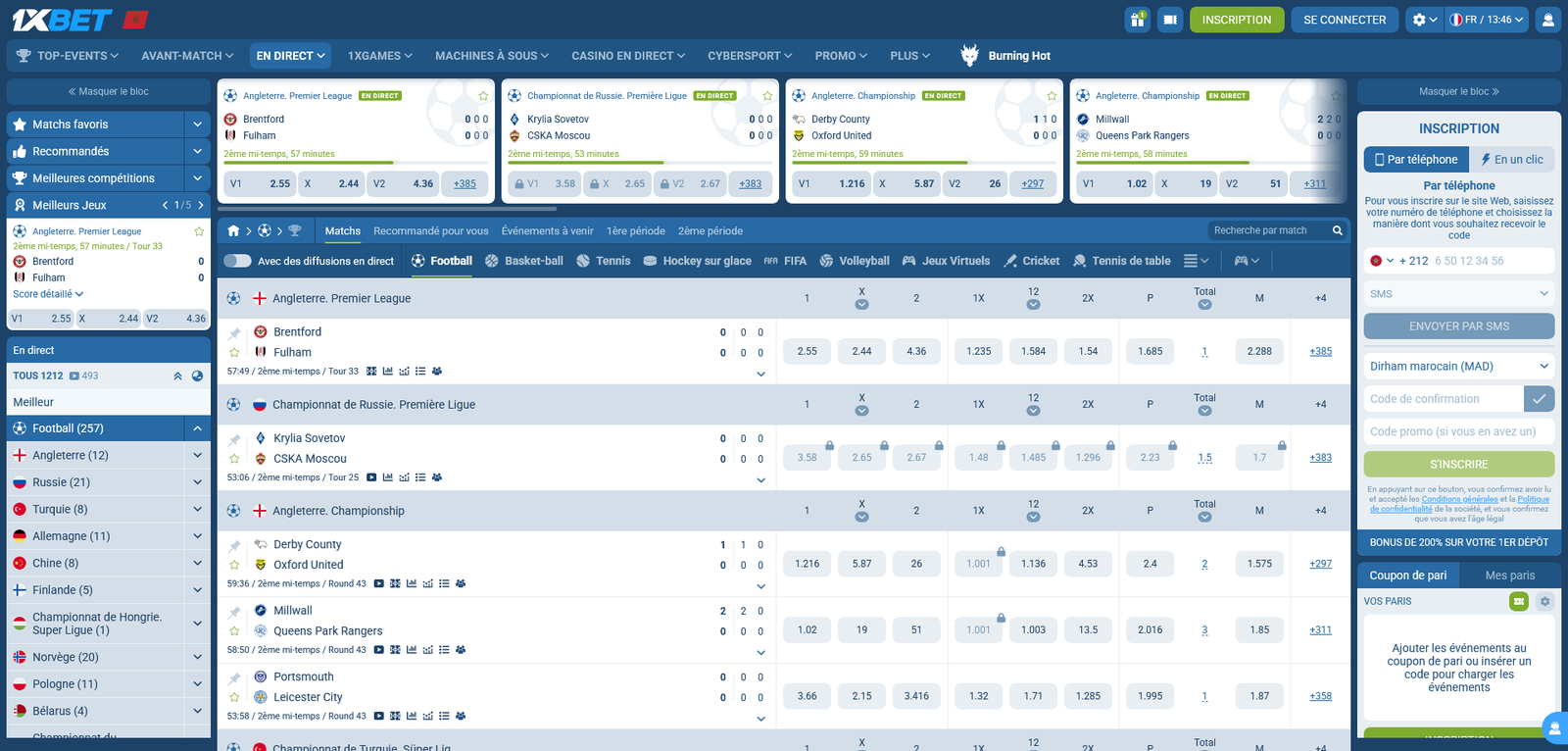Click SE CONNECTER button
1568x751 pixels.
[1345, 20]
